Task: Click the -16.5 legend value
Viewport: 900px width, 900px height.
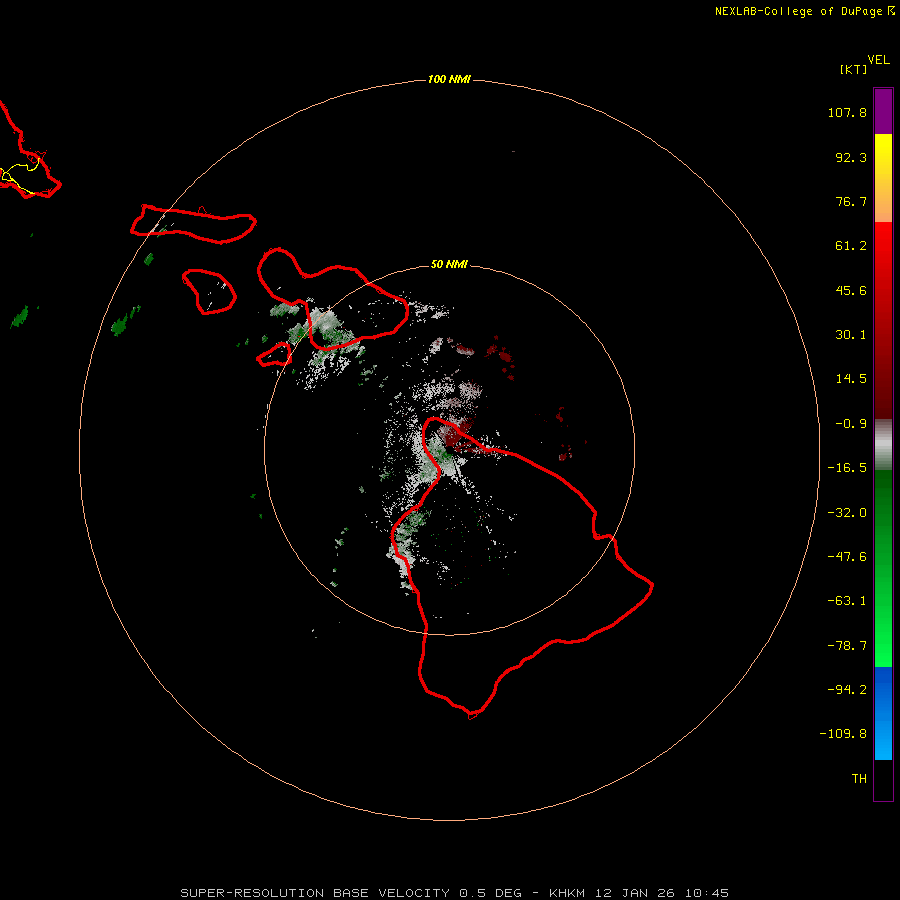Action: pyautogui.click(x=847, y=468)
